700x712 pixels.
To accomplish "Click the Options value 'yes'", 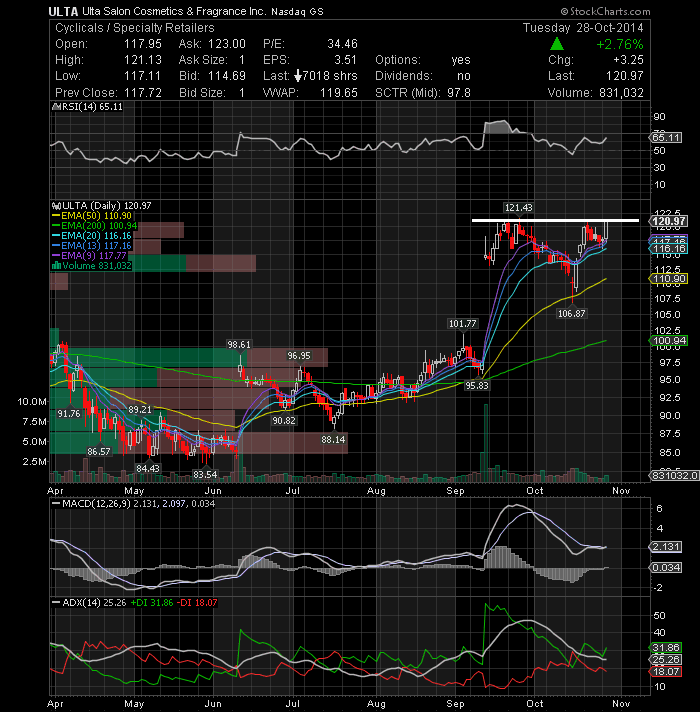I will pos(461,60).
